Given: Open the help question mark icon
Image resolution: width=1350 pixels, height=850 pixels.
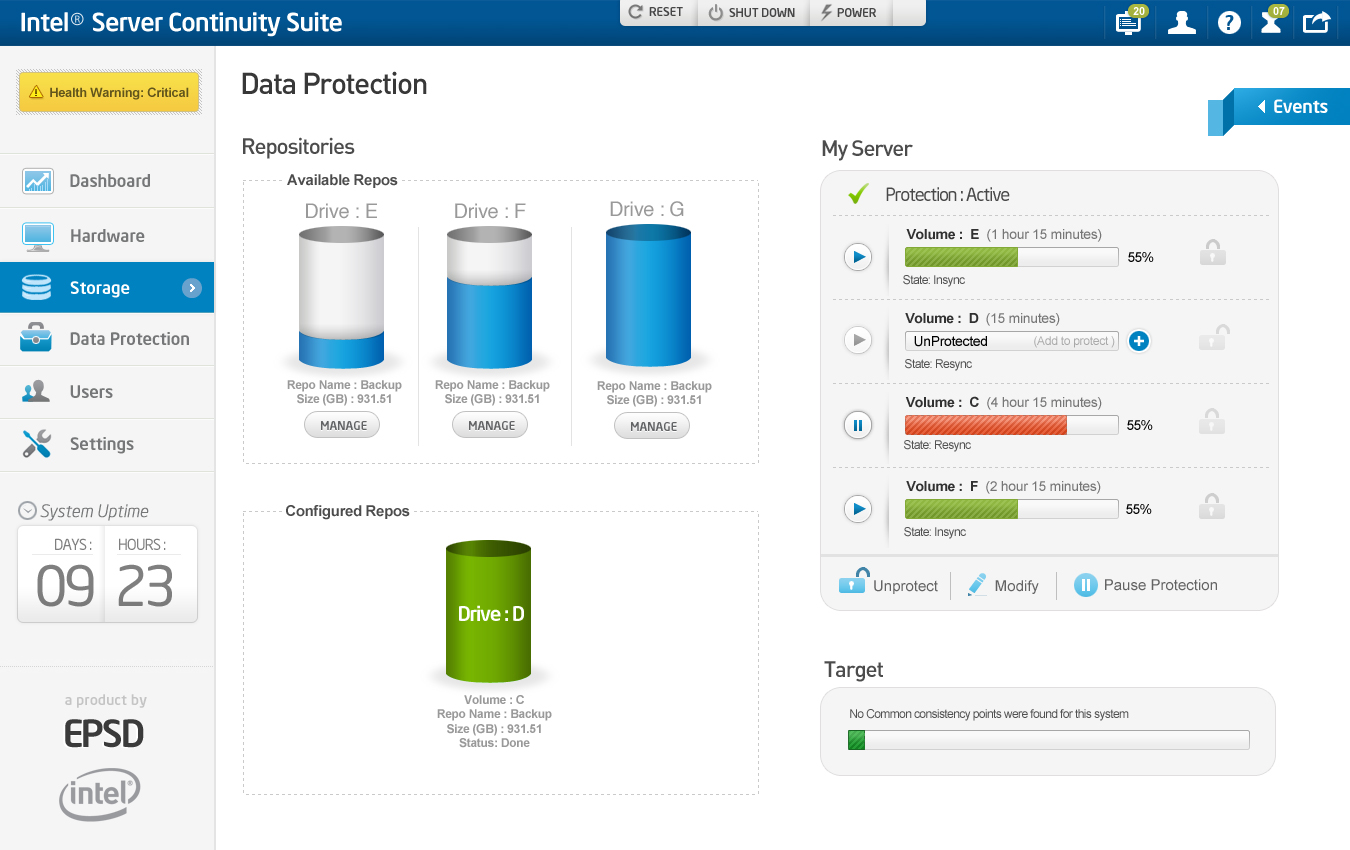Looking at the screenshot, I should (1229, 22).
